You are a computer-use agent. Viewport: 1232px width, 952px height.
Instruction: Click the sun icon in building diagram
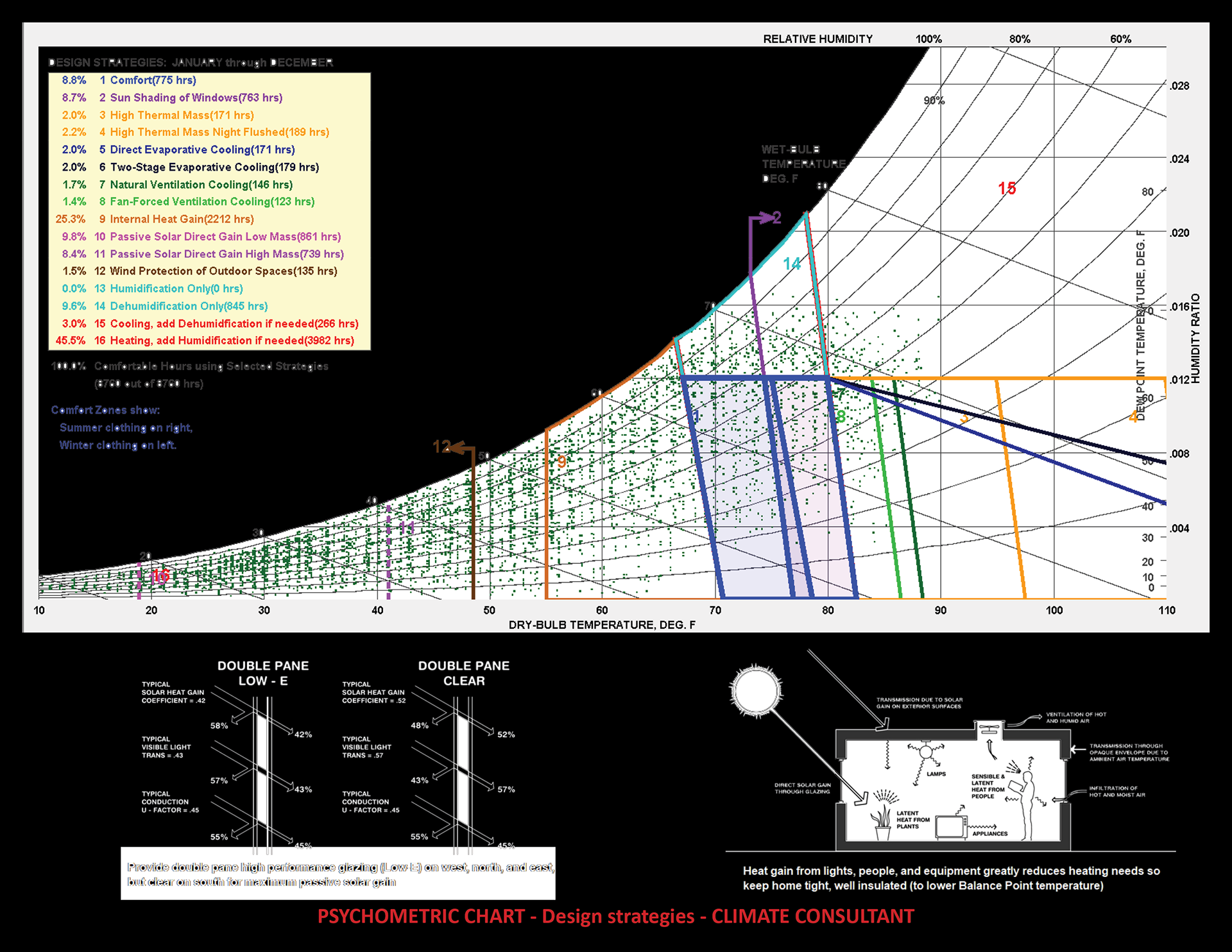pos(757,691)
